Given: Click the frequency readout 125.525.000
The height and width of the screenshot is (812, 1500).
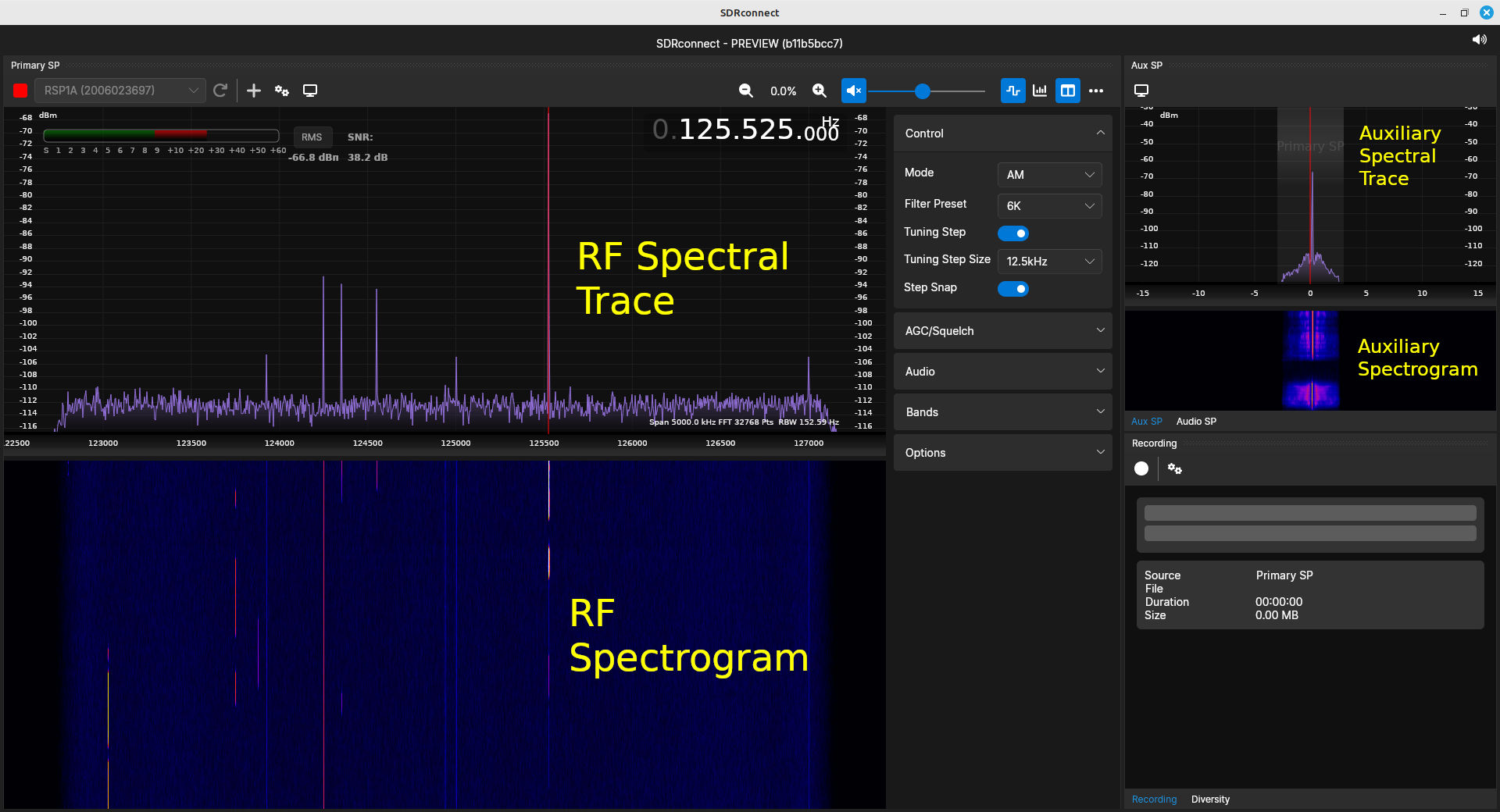Looking at the screenshot, I should click(746, 130).
